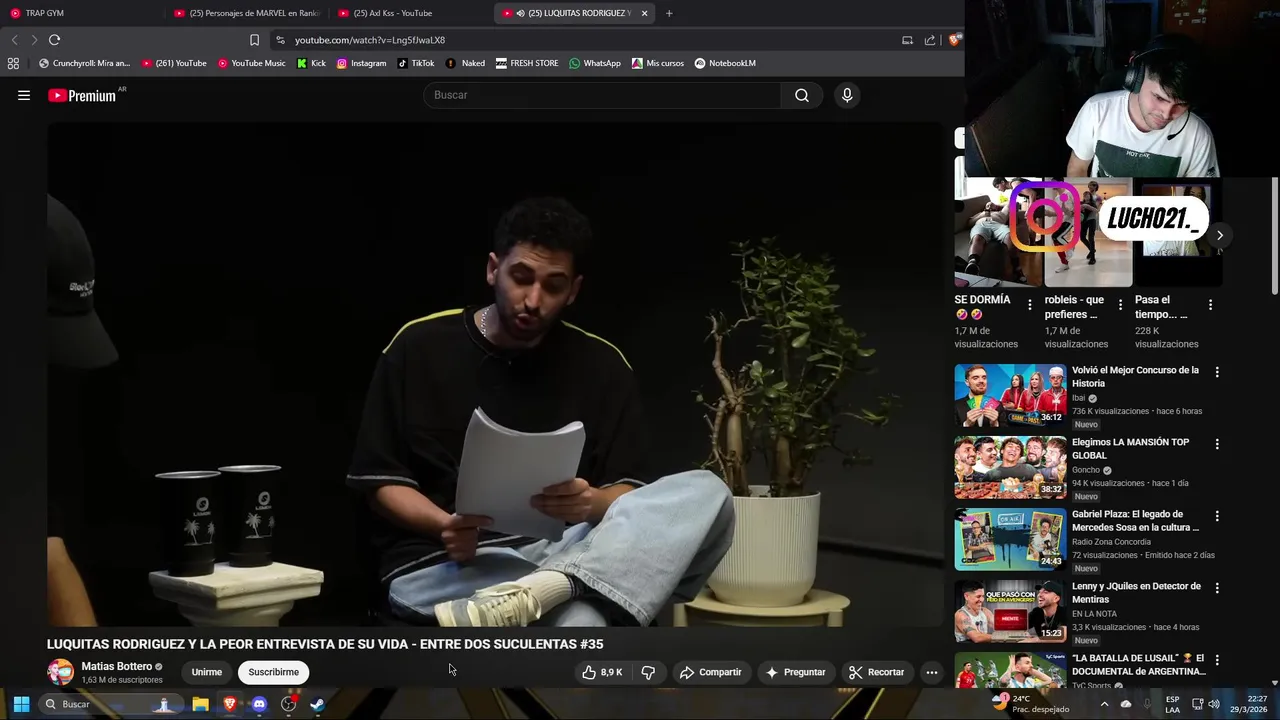Open a new browser tab
Viewport: 1280px width, 720px height.
click(x=669, y=13)
